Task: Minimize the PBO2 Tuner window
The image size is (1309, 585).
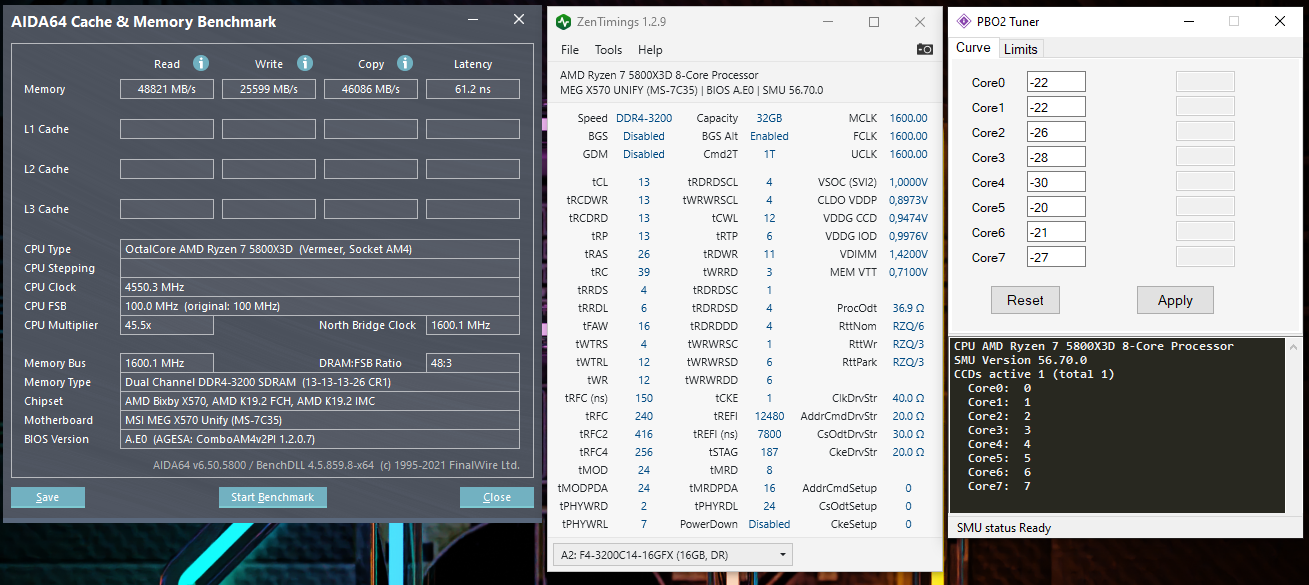Action: click(1188, 21)
